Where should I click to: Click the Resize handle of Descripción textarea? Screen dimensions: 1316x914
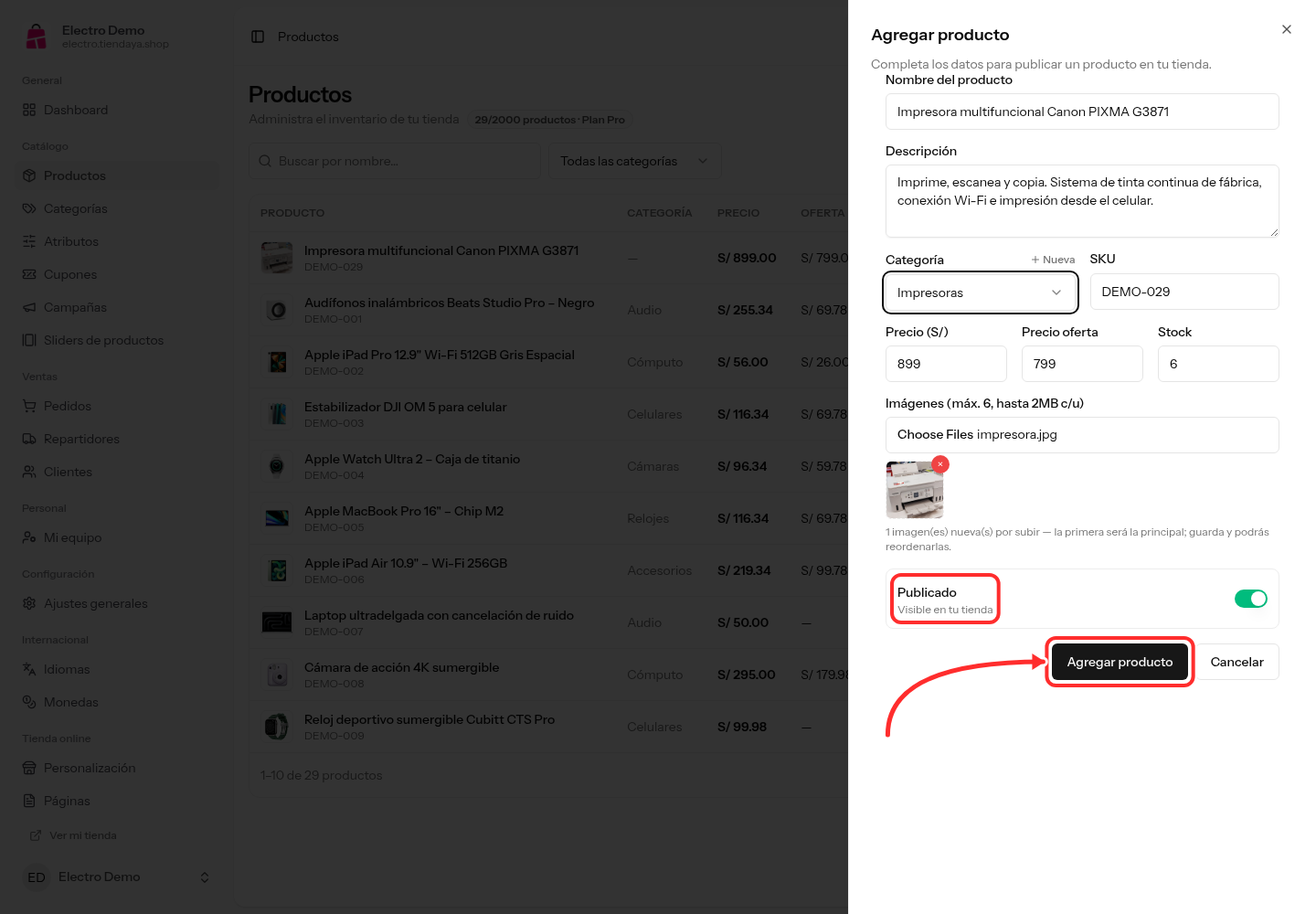(1273, 232)
